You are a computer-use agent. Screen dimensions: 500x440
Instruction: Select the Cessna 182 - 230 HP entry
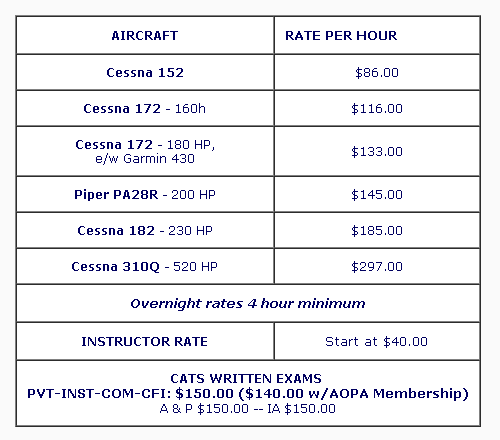(x=145, y=230)
